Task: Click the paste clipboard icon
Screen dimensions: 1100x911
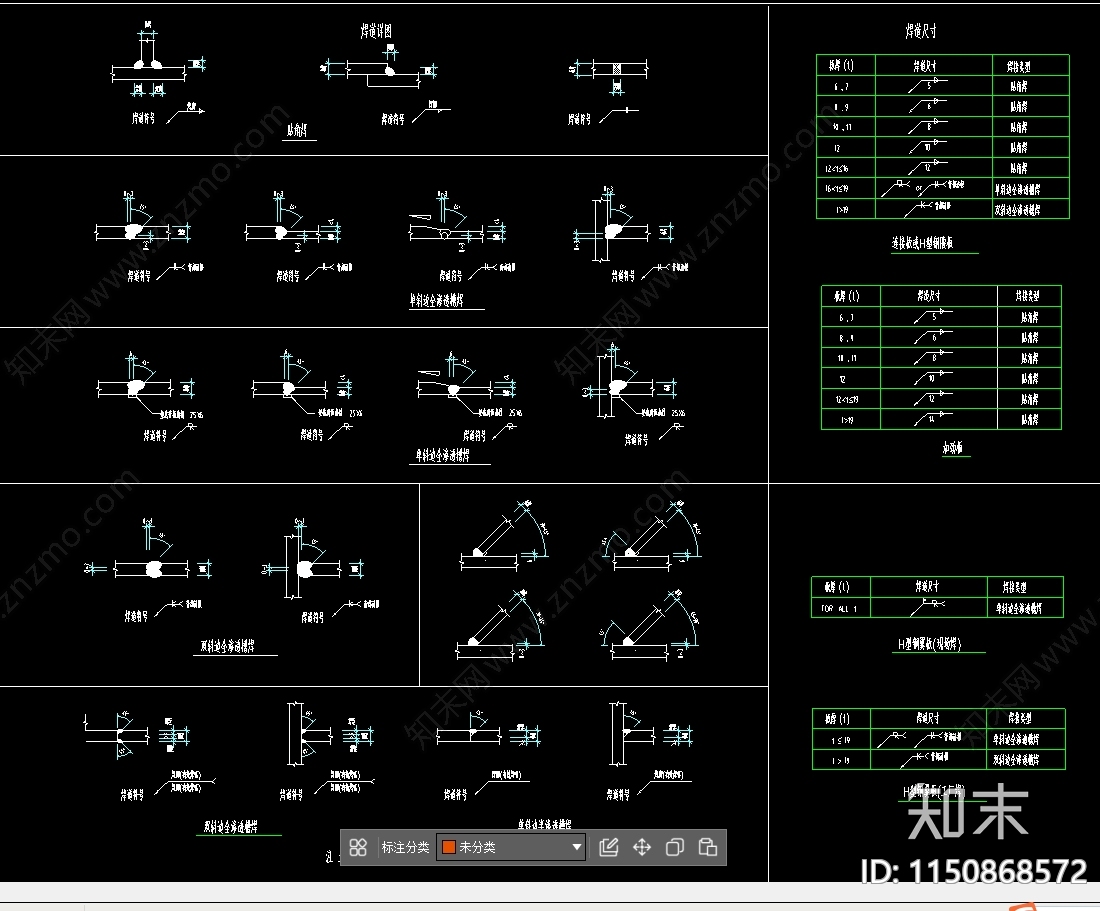Action: tap(708, 848)
